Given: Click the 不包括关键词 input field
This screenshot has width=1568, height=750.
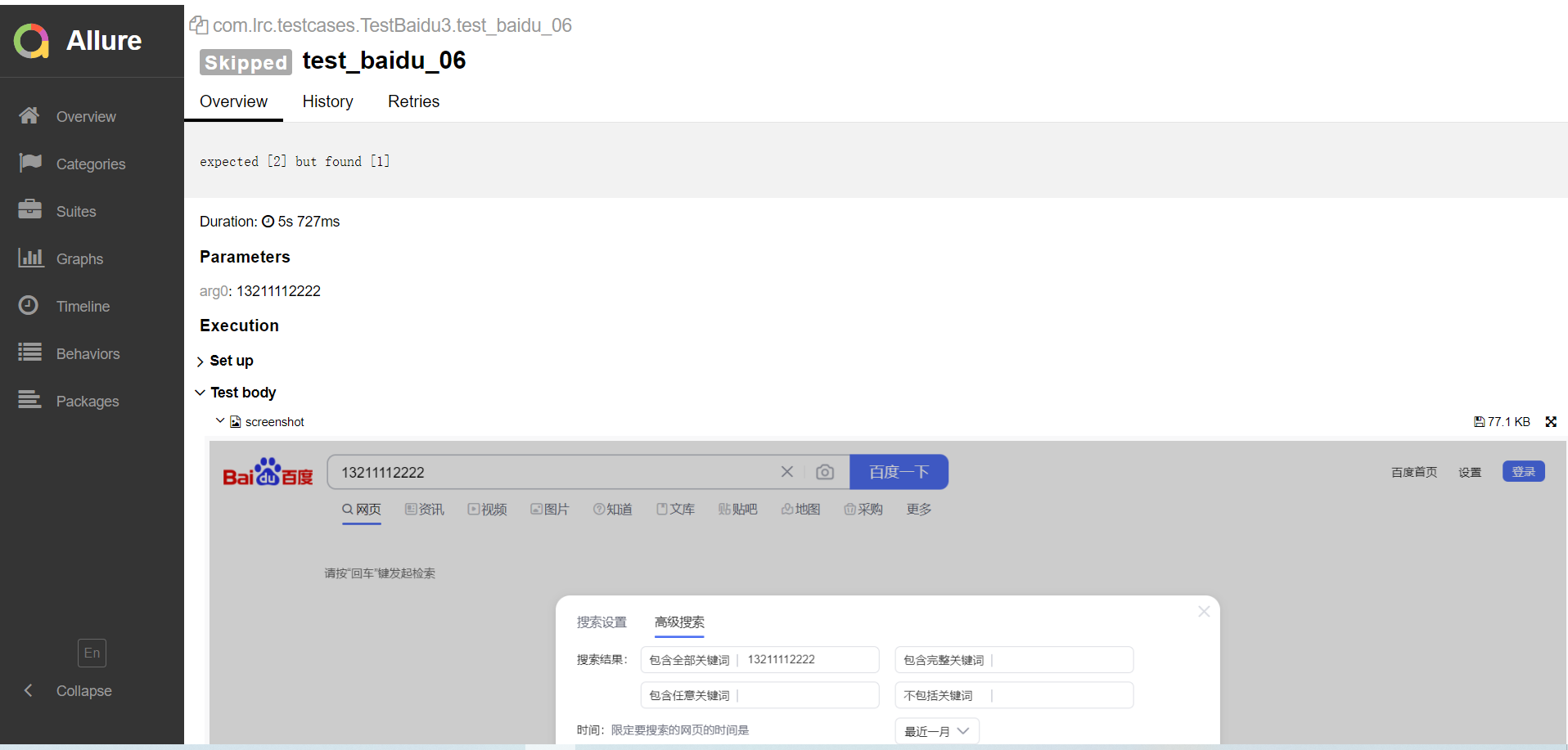Looking at the screenshot, I should pos(1014,695).
